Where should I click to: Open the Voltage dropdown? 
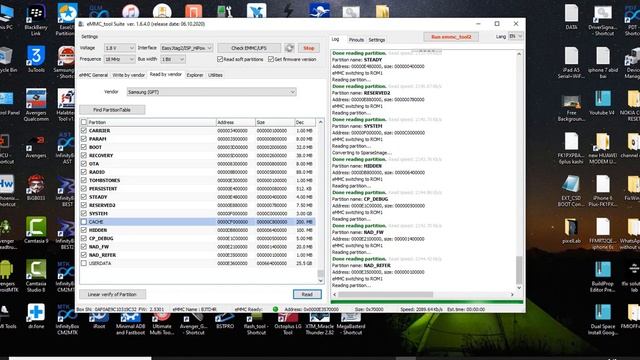(119, 48)
